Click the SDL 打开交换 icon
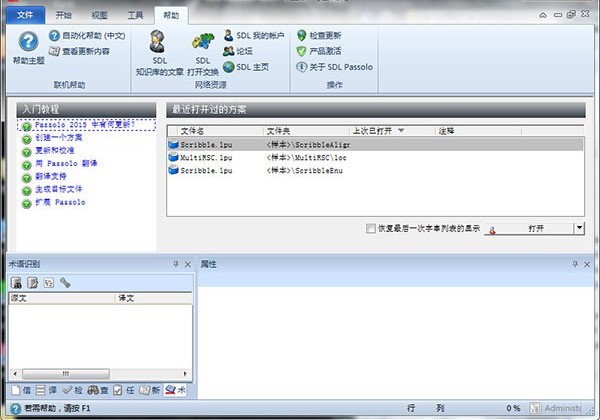The width and height of the screenshot is (600, 420). (205, 42)
